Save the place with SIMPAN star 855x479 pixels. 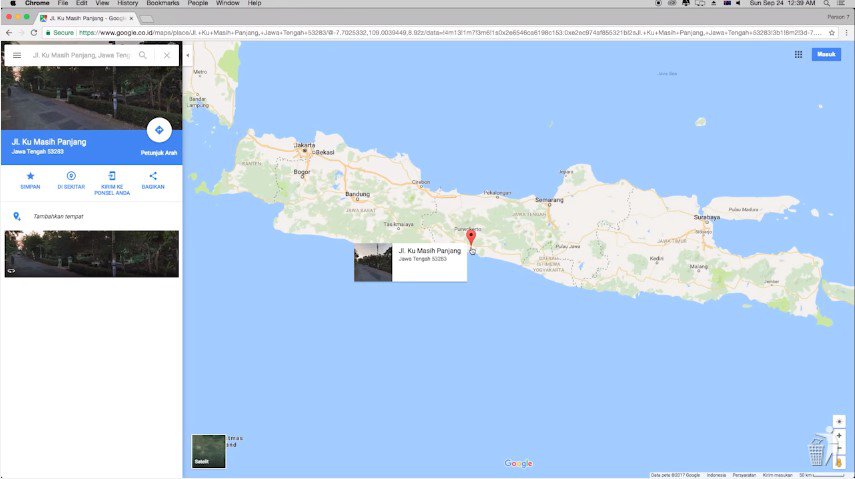31,179
